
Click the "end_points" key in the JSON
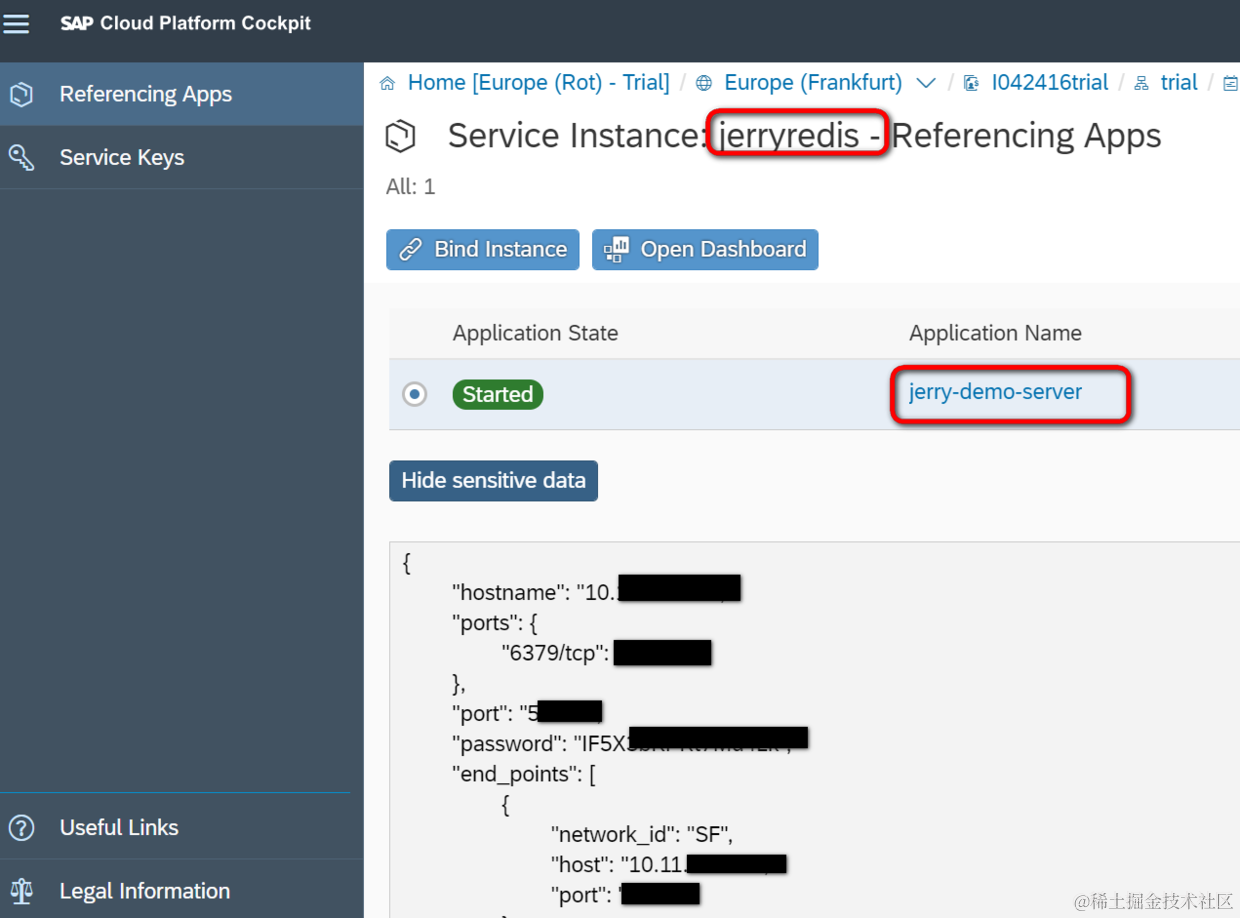coord(517,774)
